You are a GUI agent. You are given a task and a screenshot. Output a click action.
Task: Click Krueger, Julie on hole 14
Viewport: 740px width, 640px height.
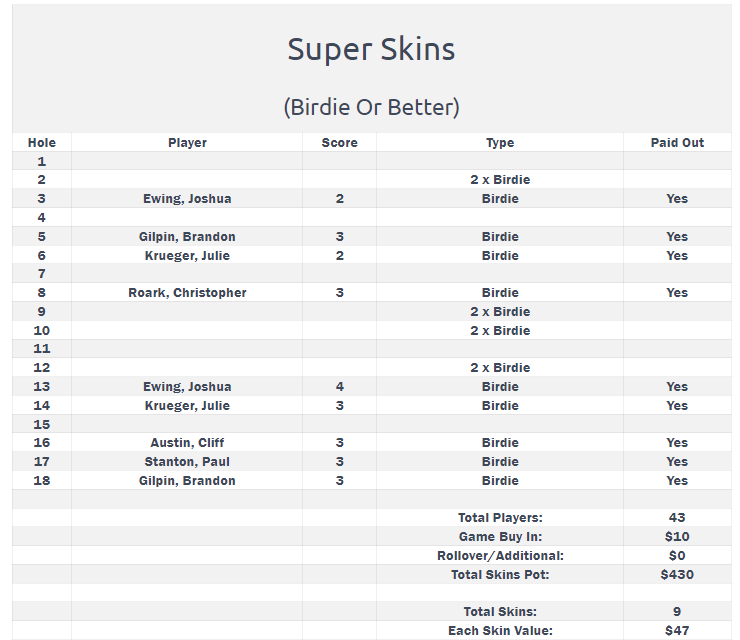(187, 406)
